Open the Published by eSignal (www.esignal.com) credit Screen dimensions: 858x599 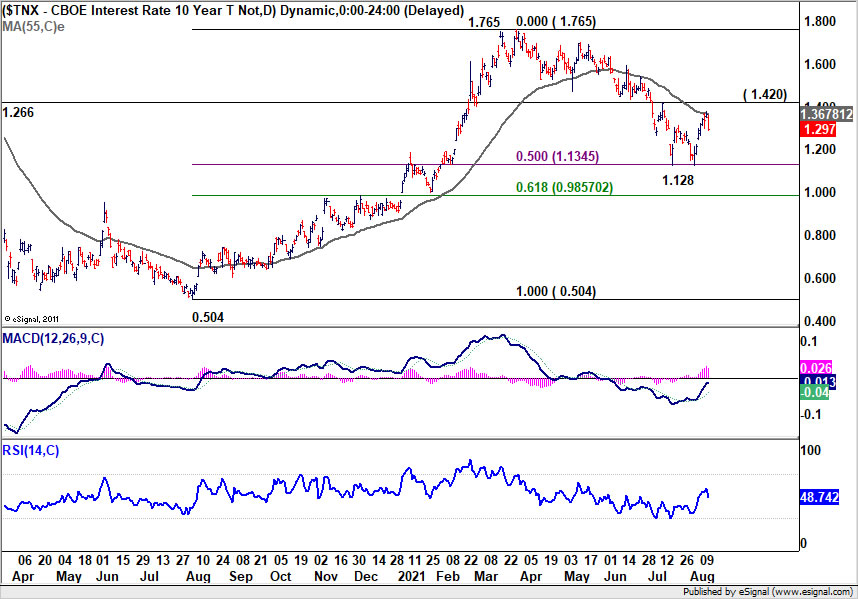coord(768,592)
